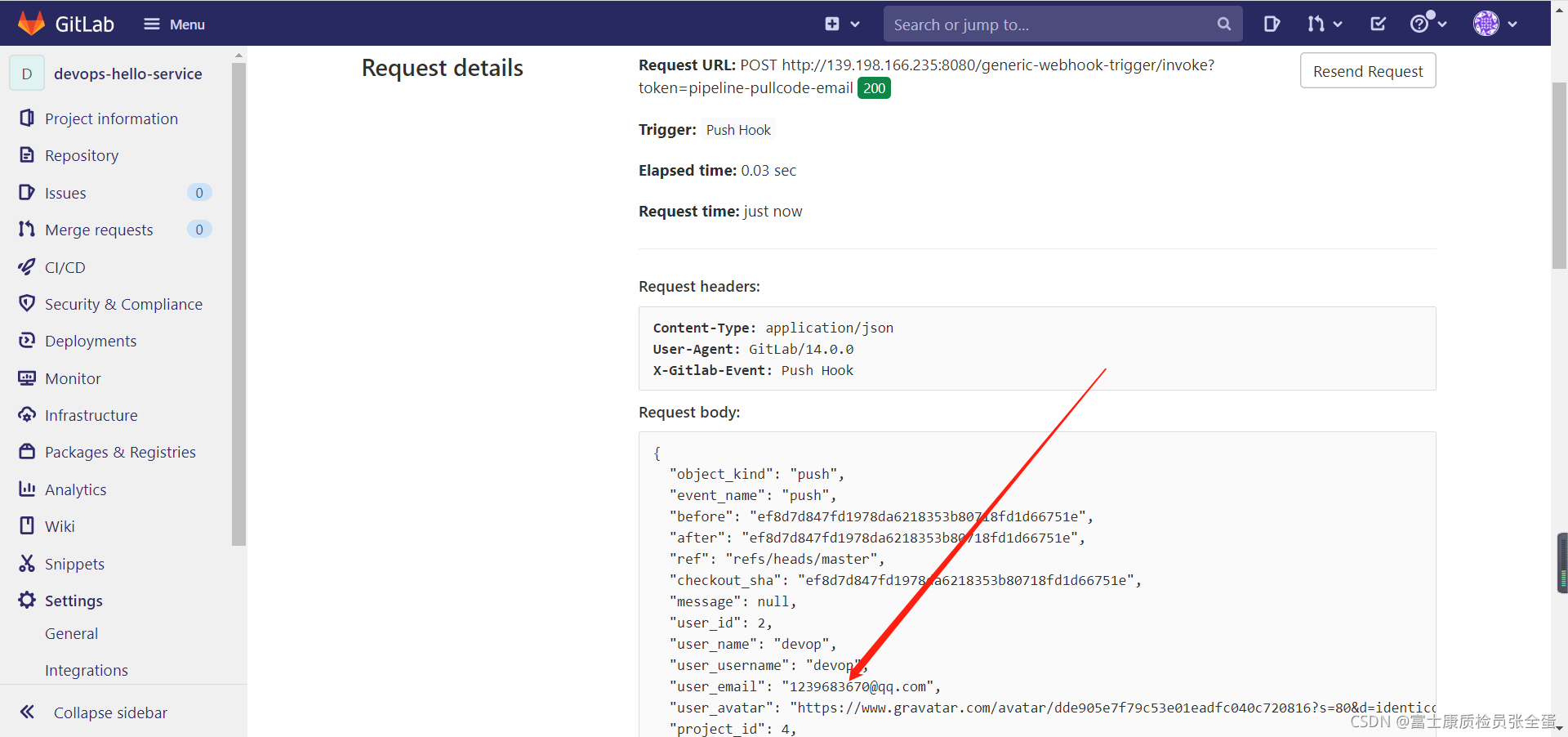Screen dimensions: 1568x737
Task: Click the search magnifier icon
Action: click(x=1223, y=25)
